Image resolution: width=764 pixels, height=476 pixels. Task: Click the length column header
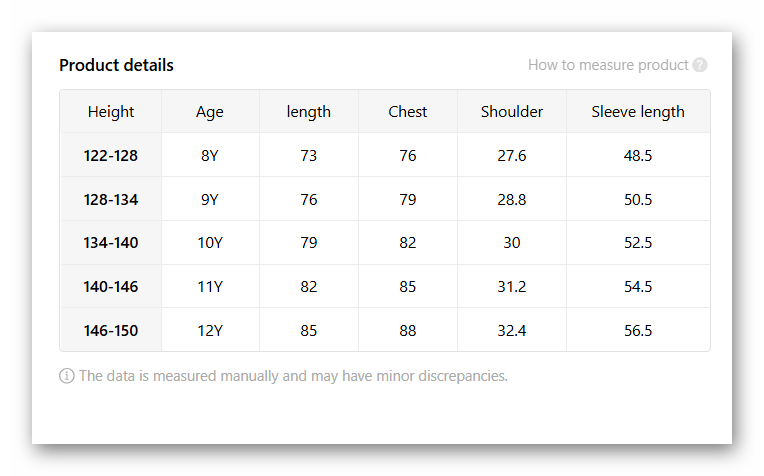(x=309, y=112)
